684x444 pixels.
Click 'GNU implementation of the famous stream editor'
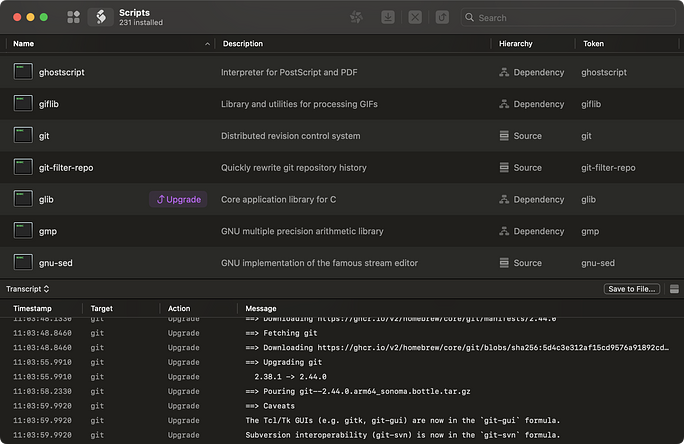(x=319, y=263)
